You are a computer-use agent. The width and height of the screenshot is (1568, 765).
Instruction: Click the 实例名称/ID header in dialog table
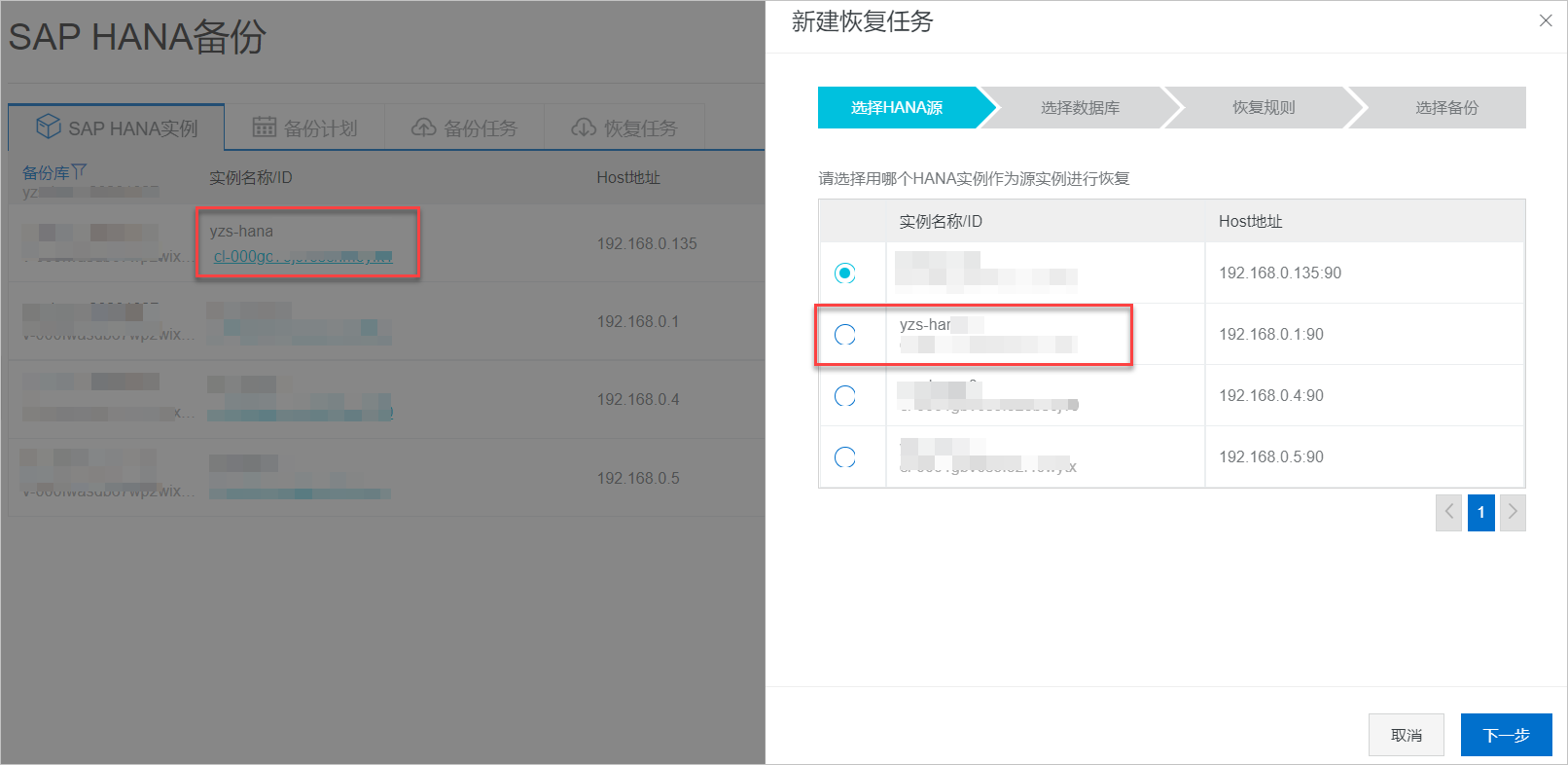(x=941, y=222)
